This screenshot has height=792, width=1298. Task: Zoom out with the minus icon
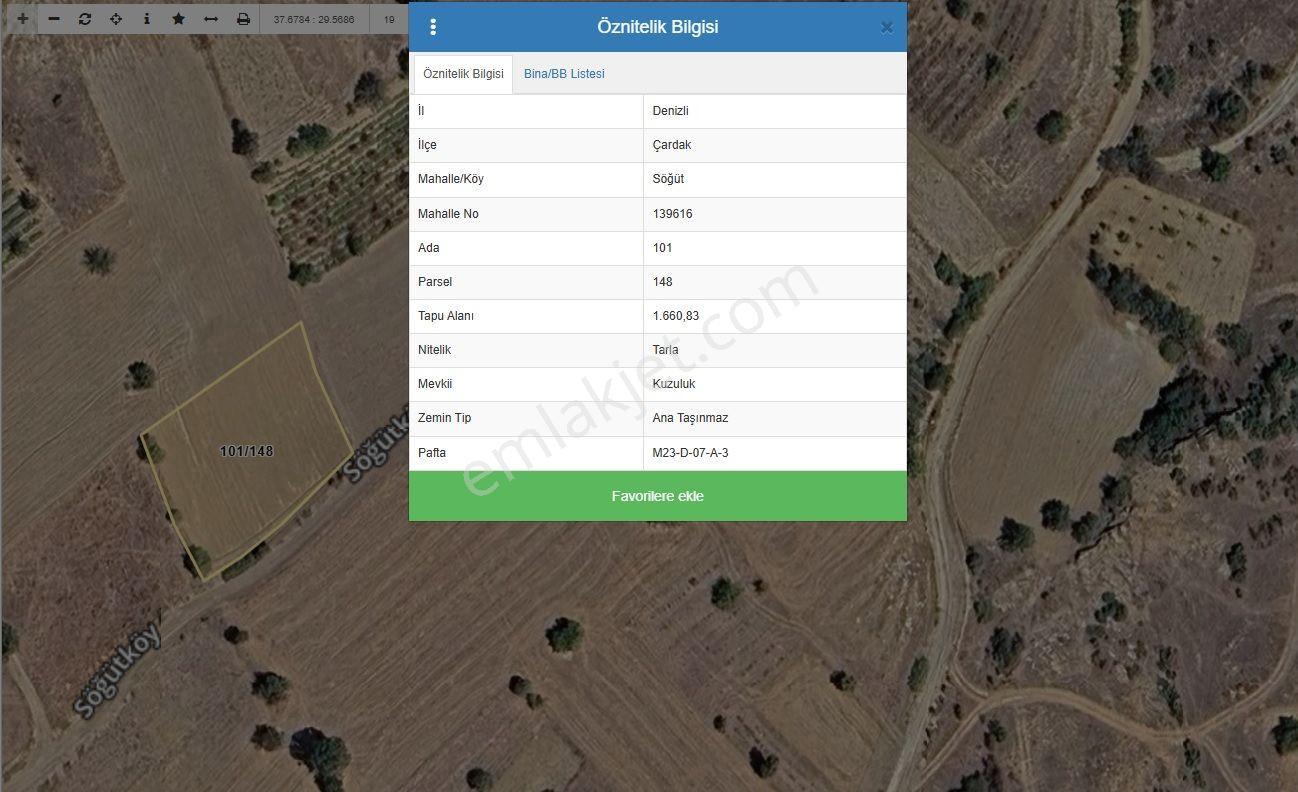point(54,19)
